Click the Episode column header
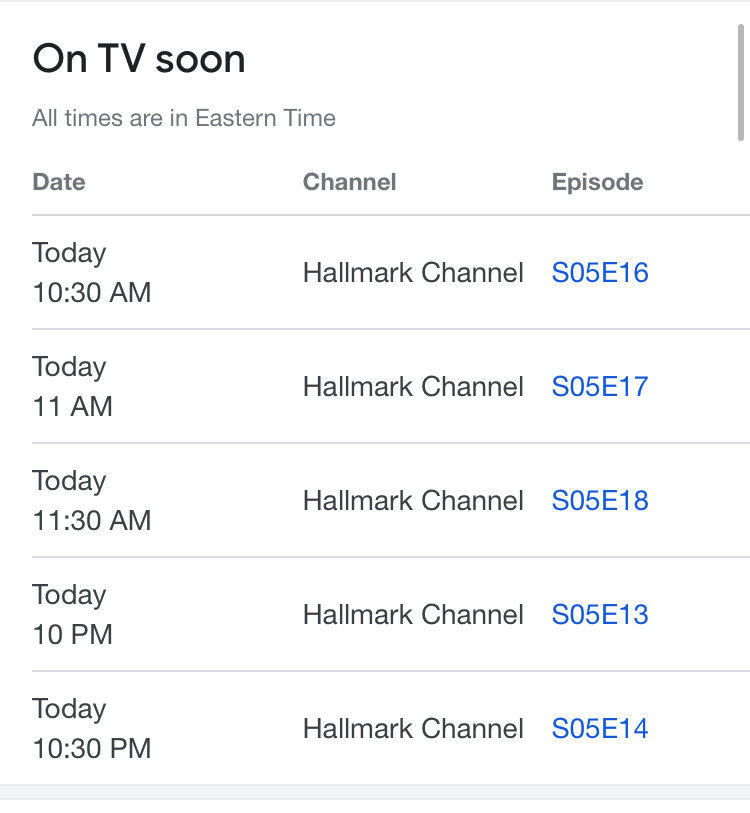This screenshot has height=813, width=750. pos(598,182)
